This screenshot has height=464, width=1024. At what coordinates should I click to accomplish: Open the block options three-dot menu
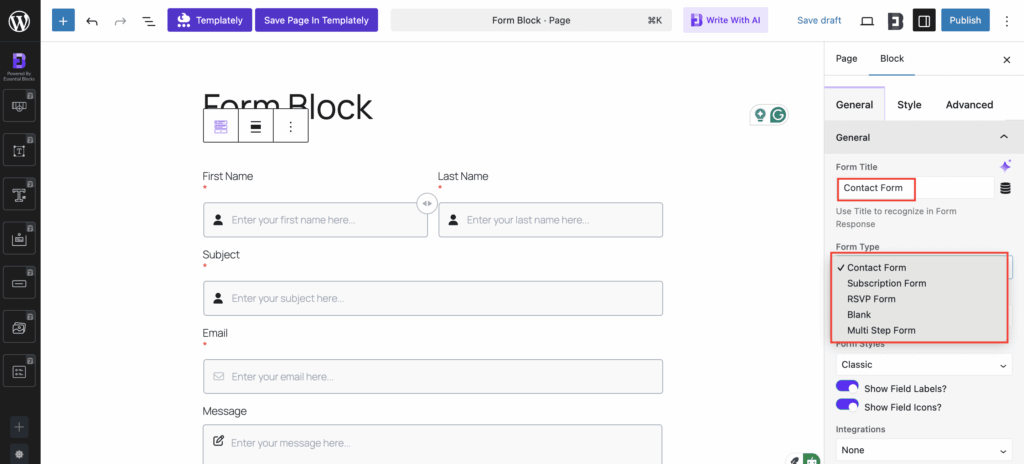pyautogui.click(x=291, y=126)
